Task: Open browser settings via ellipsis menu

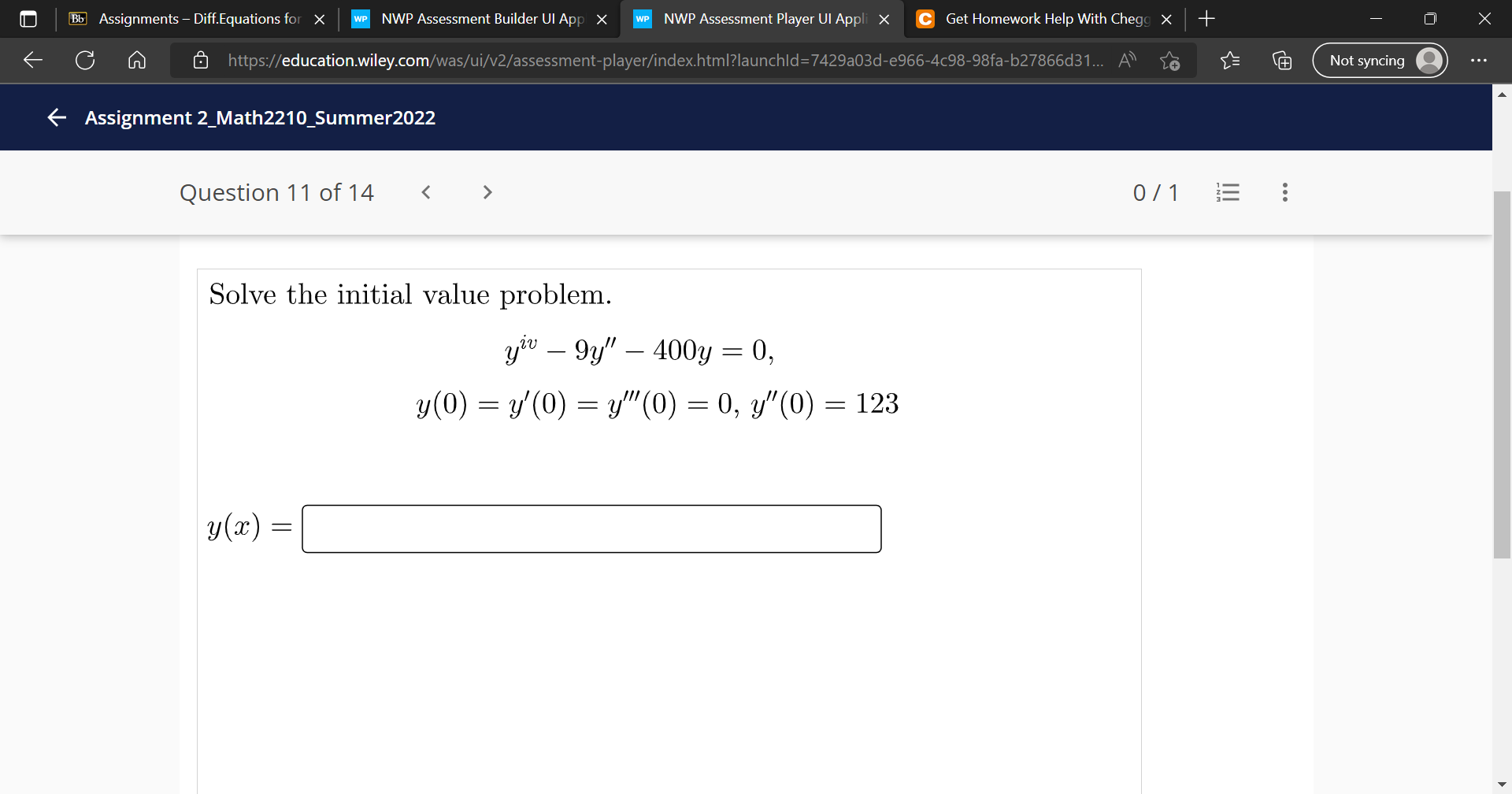Action: pyautogui.click(x=1479, y=60)
